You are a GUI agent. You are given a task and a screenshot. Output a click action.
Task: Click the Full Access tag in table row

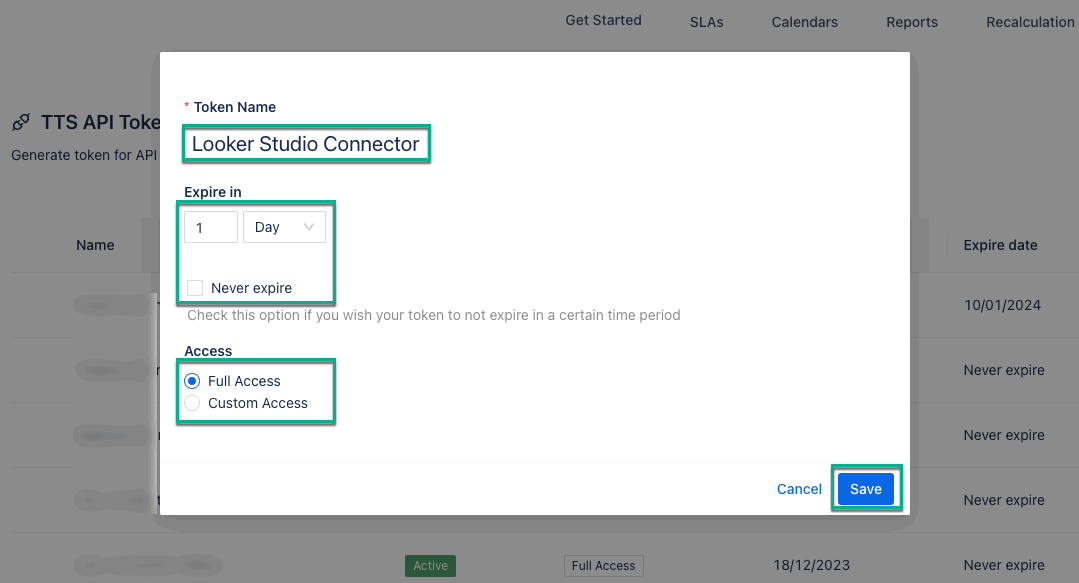point(603,566)
